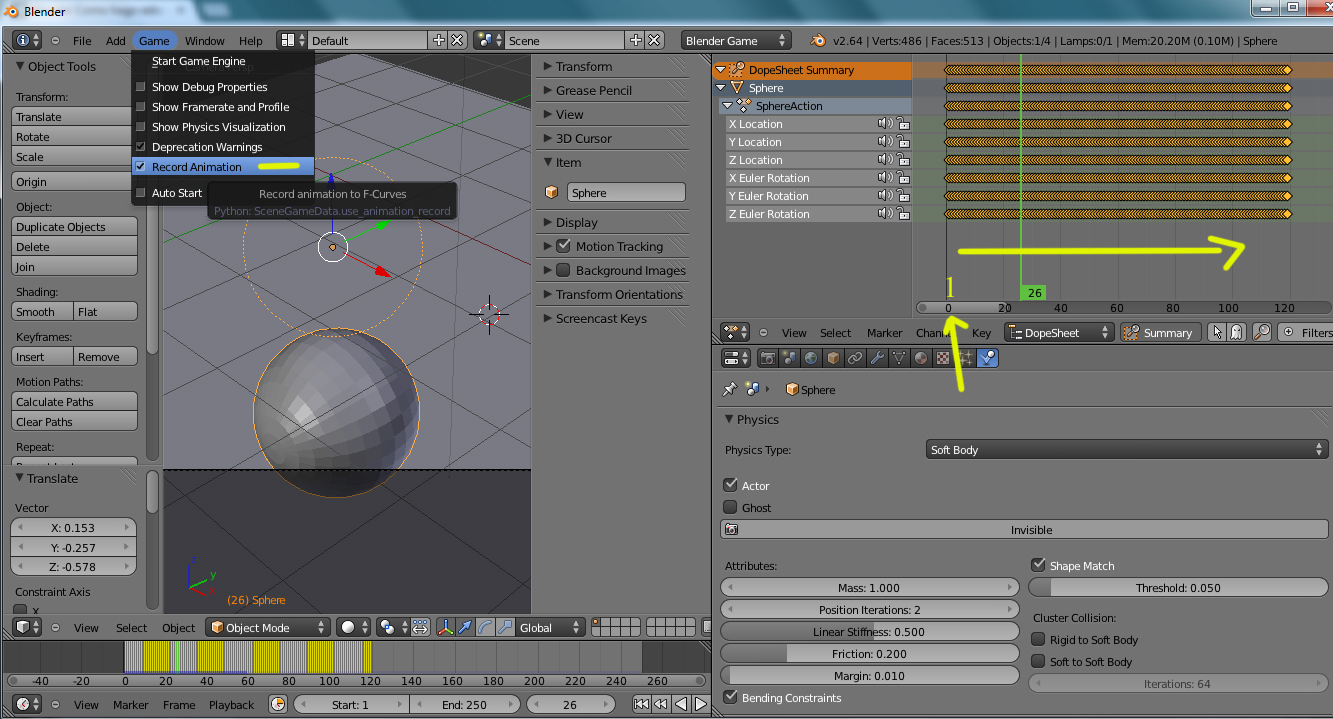Enable the Ghost checkbox
Viewport: 1333px width, 719px height.
[x=730, y=507]
